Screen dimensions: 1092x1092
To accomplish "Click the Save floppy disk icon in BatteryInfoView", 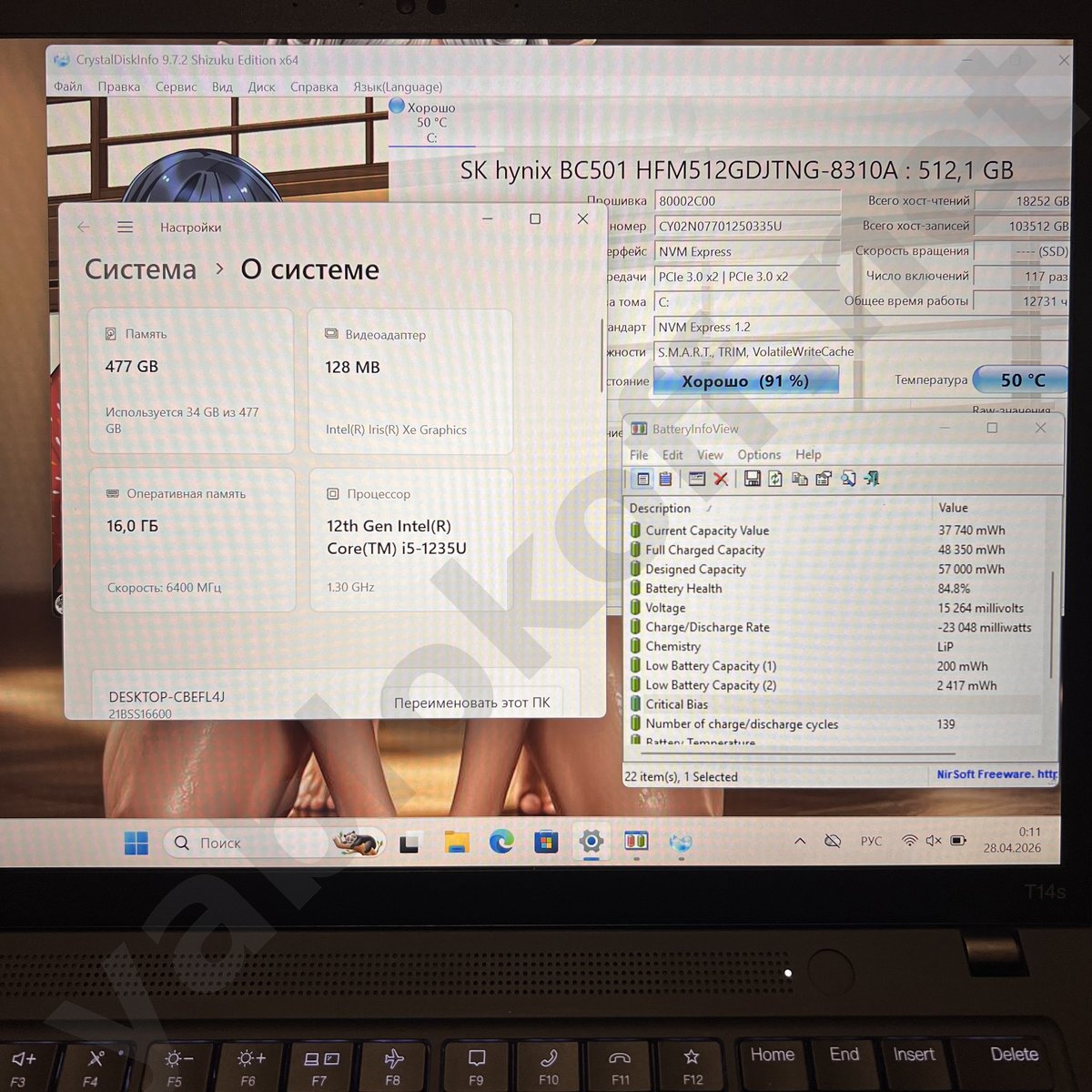I will tap(753, 479).
